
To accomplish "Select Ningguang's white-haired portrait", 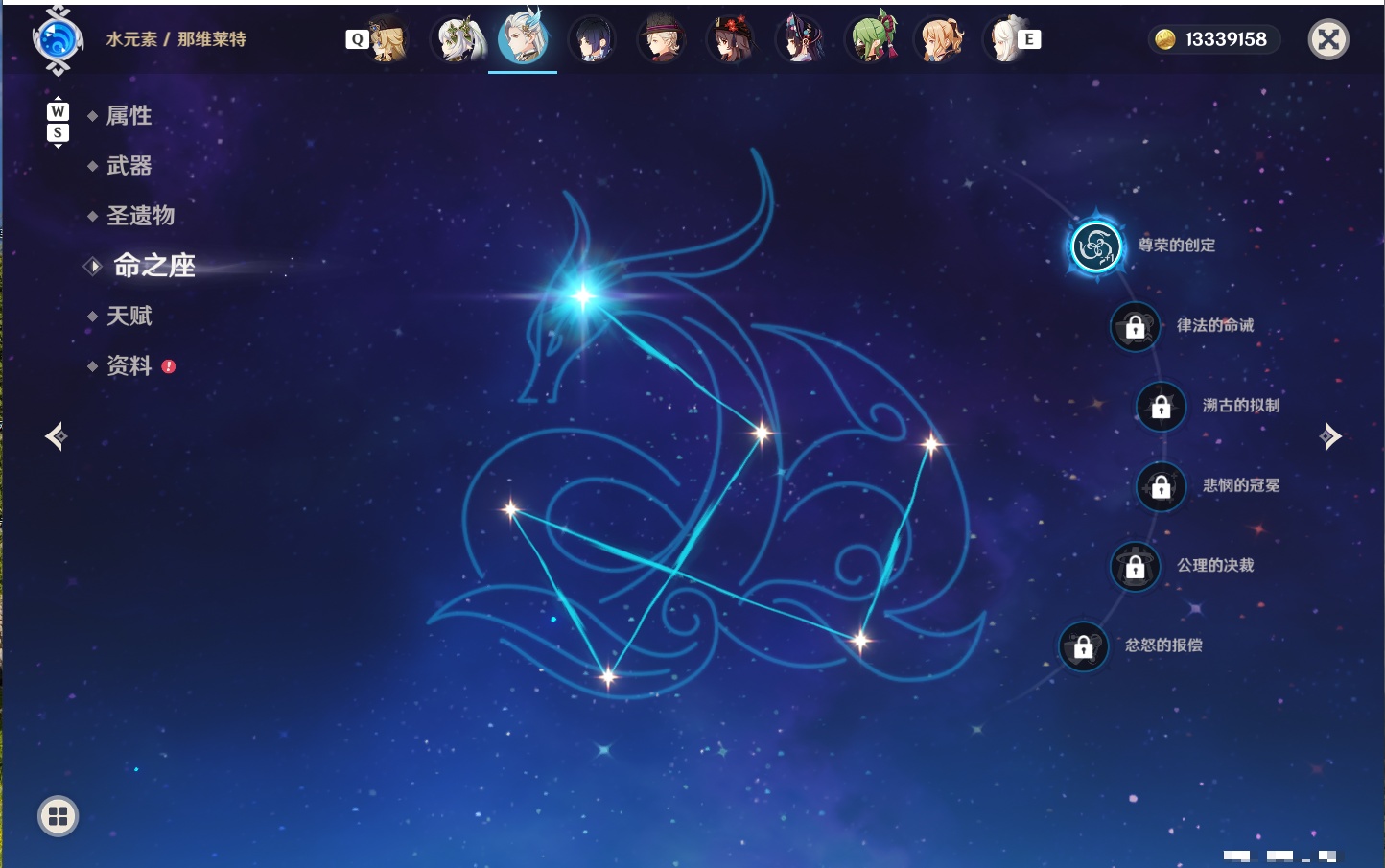I will (1004, 39).
